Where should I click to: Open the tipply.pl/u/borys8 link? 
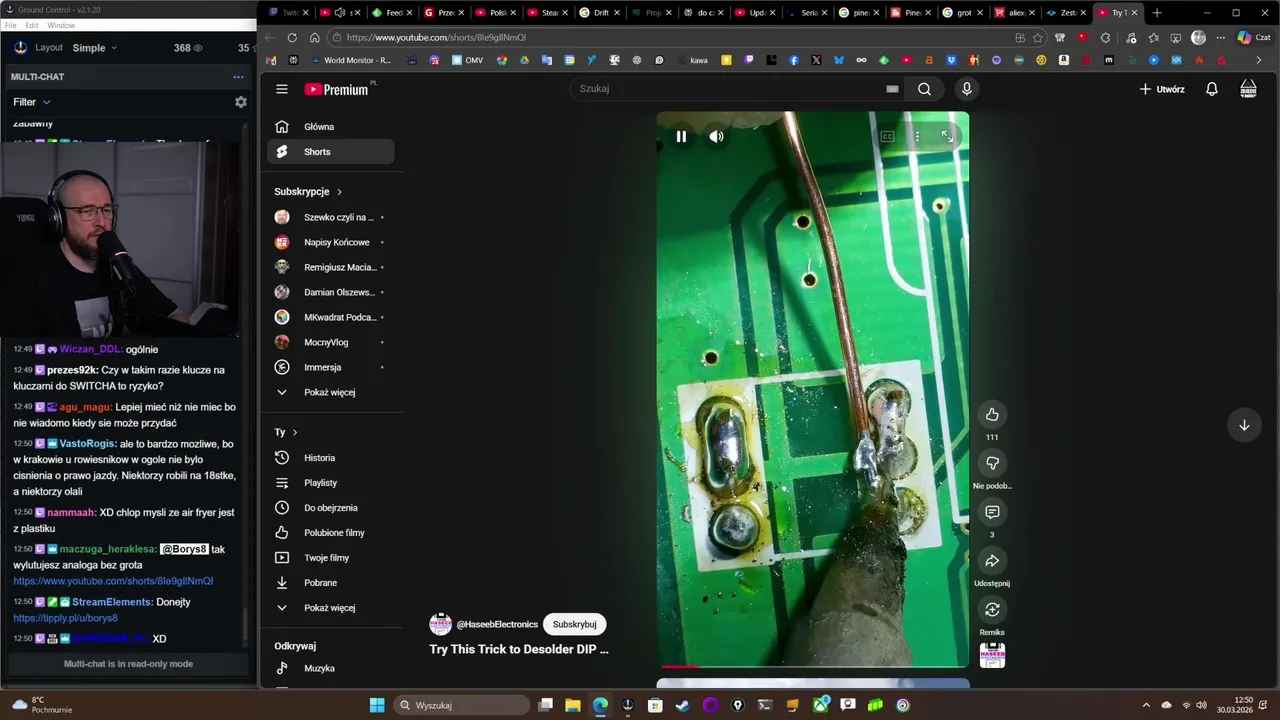tap(65, 618)
